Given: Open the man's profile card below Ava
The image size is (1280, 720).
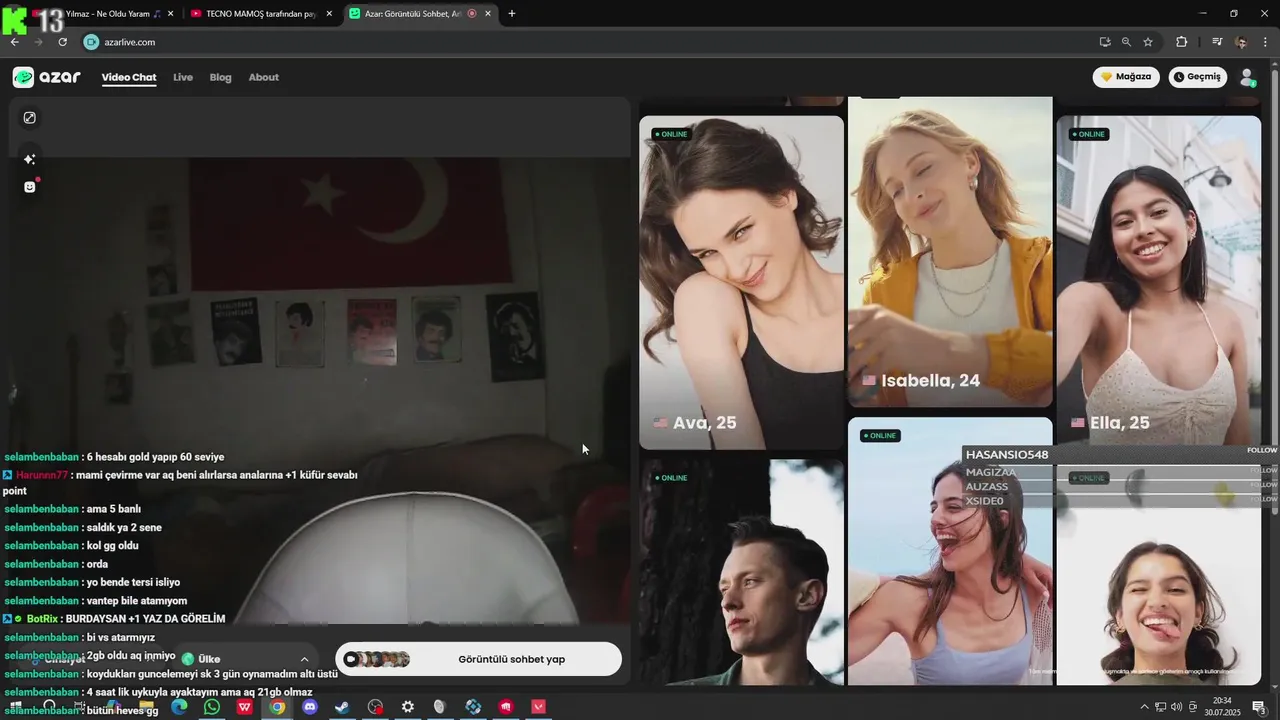Looking at the screenshot, I should 742,572.
